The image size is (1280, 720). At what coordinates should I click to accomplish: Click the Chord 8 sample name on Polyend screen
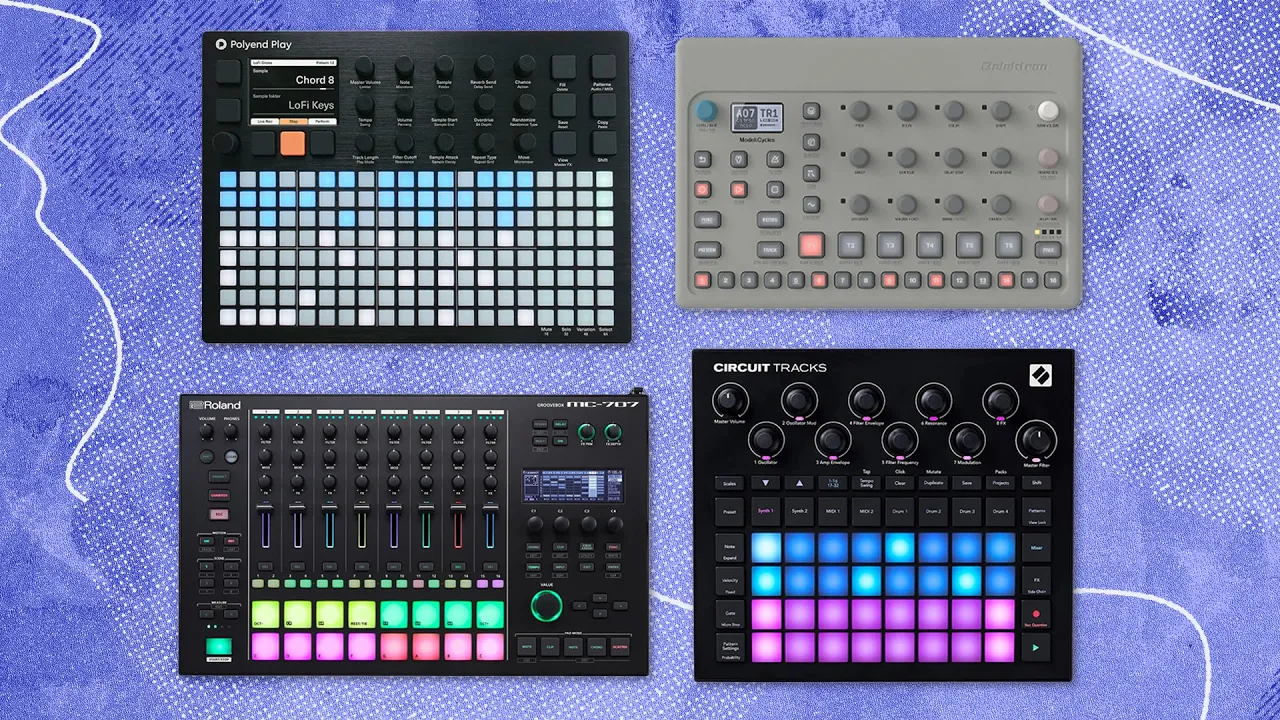(x=315, y=80)
